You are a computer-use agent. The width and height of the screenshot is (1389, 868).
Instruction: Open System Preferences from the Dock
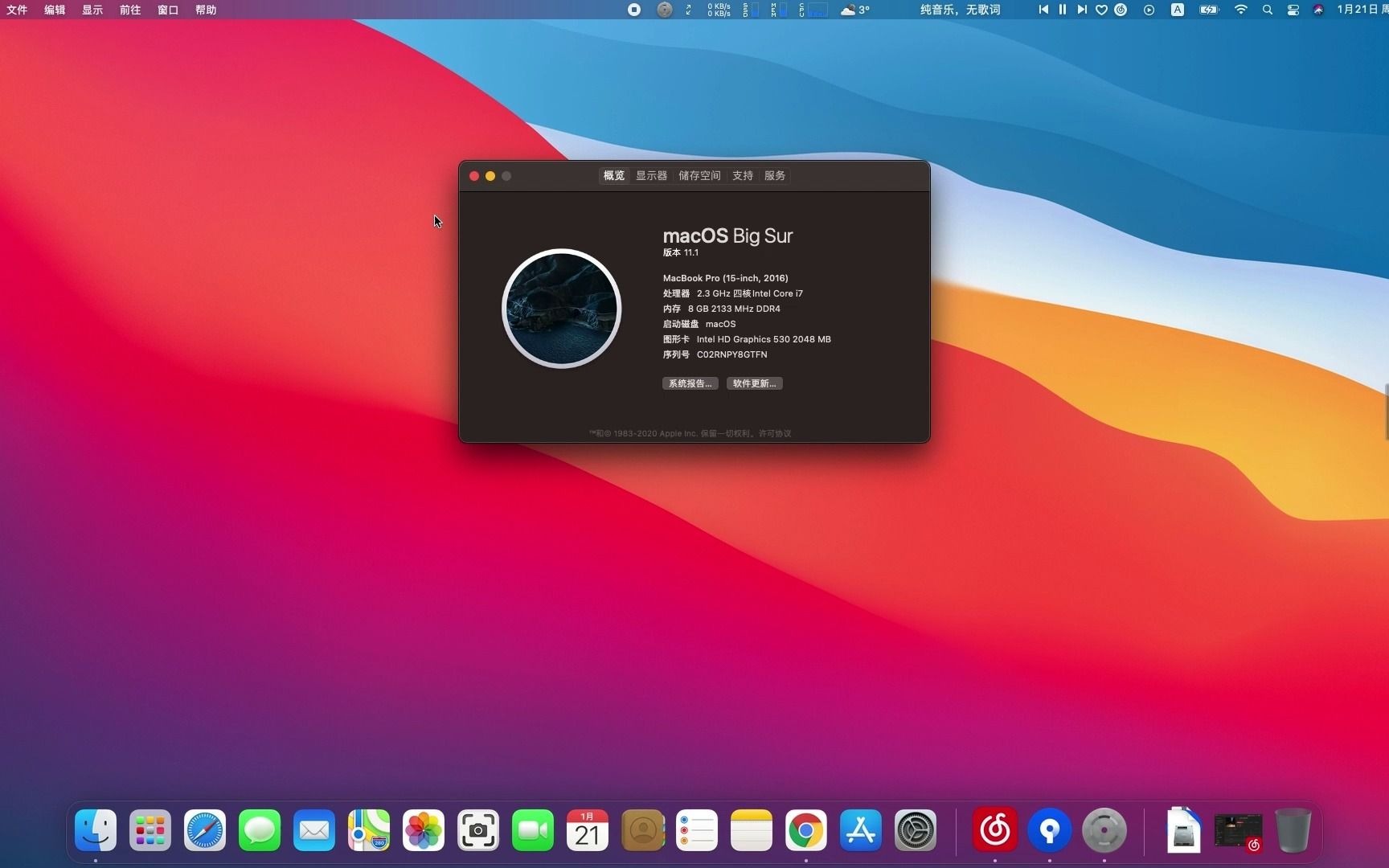pyautogui.click(x=916, y=830)
